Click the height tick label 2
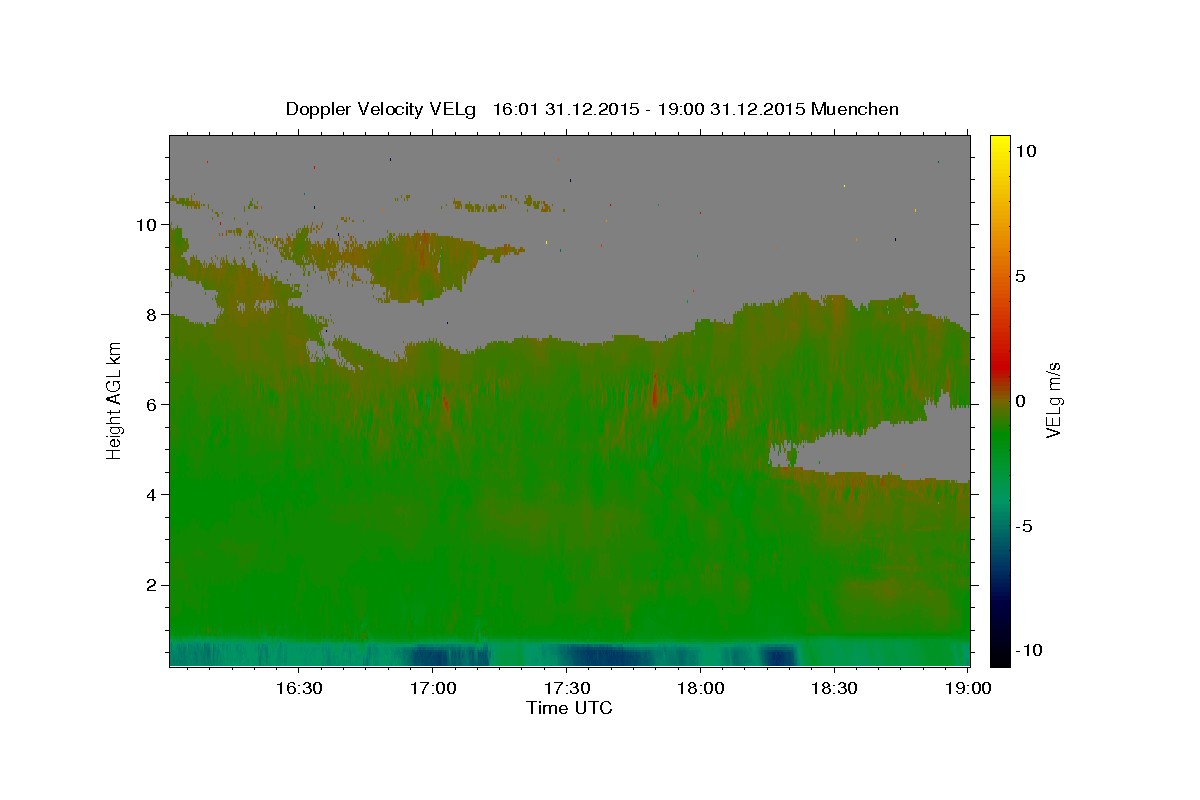The height and width of the screenshot is (800, 1200). point(153,585)
